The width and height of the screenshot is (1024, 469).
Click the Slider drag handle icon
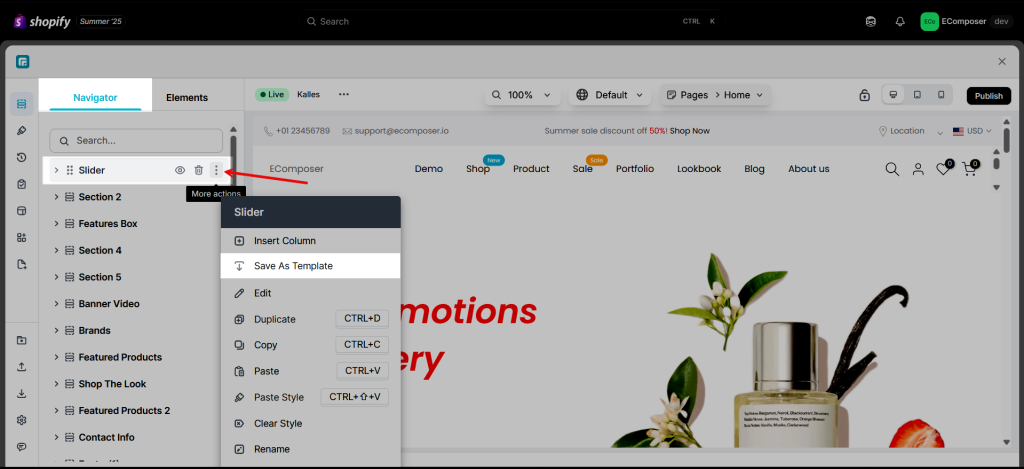coord(70,170)
